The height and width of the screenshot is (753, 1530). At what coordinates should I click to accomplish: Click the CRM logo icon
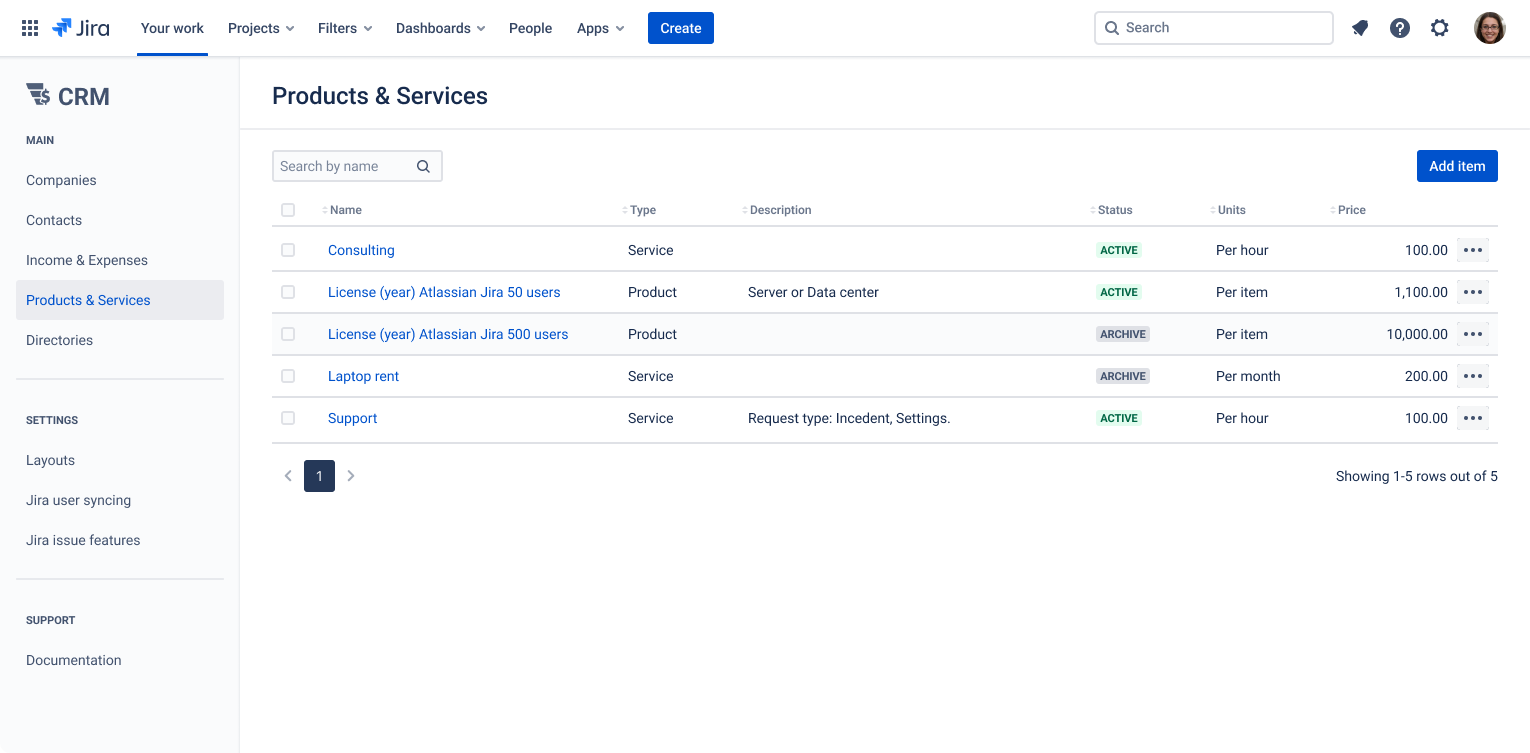point(38,95)
